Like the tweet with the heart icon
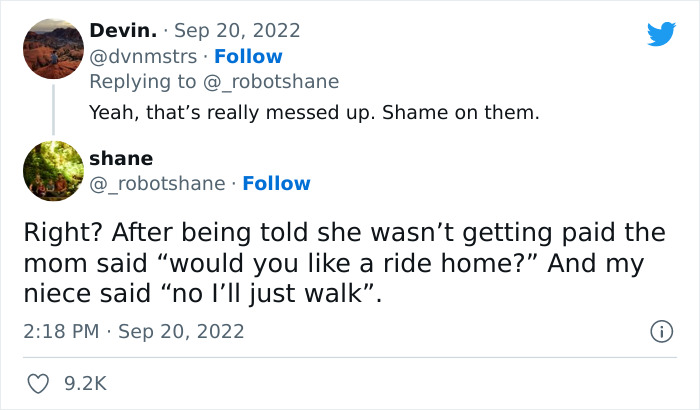Screen dimensions: 700x410 point(40,383)
